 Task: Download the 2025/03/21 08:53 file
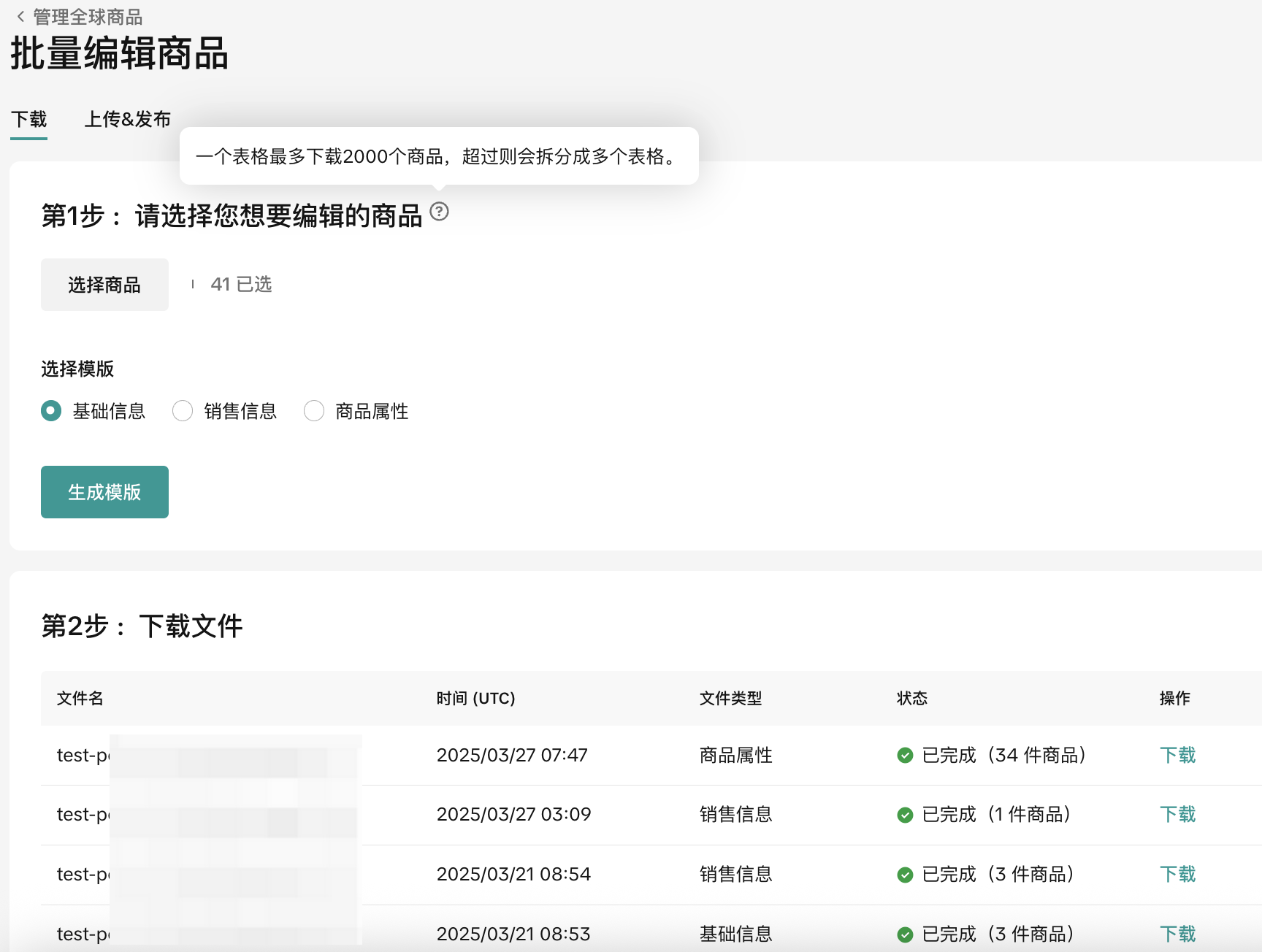[1178, 934]
